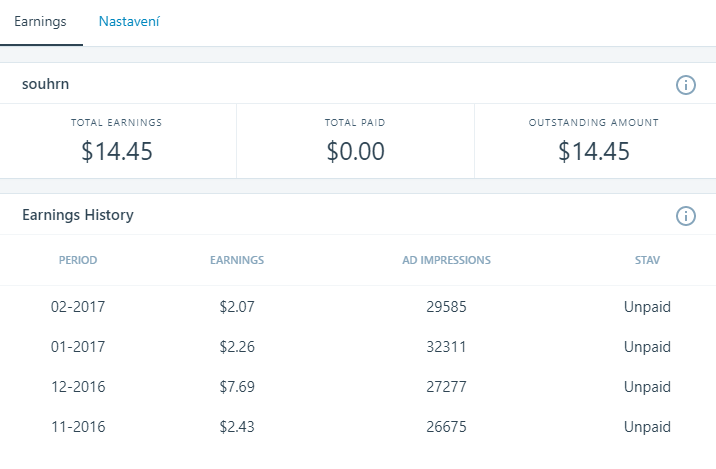This screenshot has height=469, width=716.
Task: Click the Unpaid status for 12-2016
Action: [x=647, y=387]
